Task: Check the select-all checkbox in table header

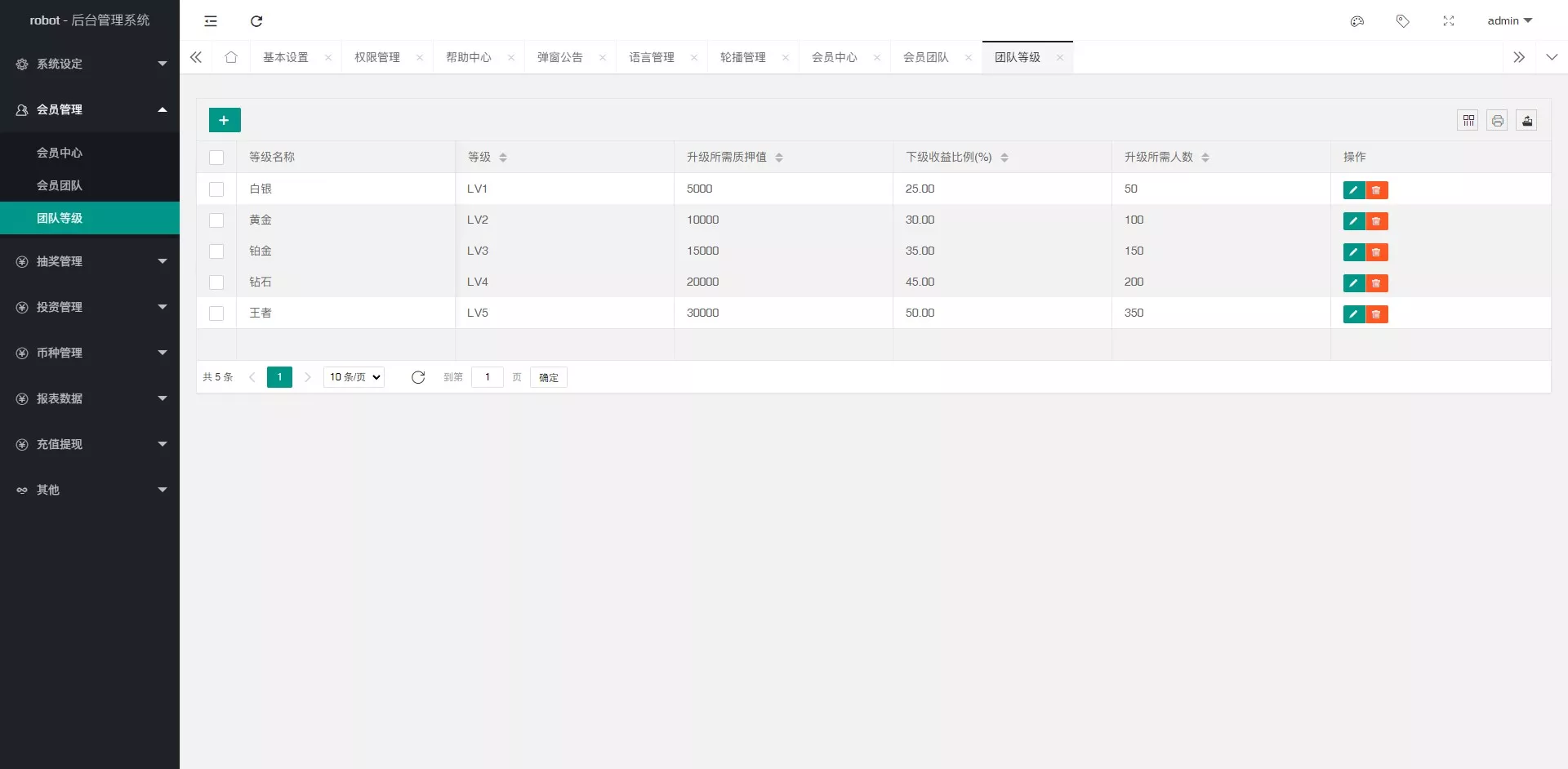Action: tap(216, 157)
